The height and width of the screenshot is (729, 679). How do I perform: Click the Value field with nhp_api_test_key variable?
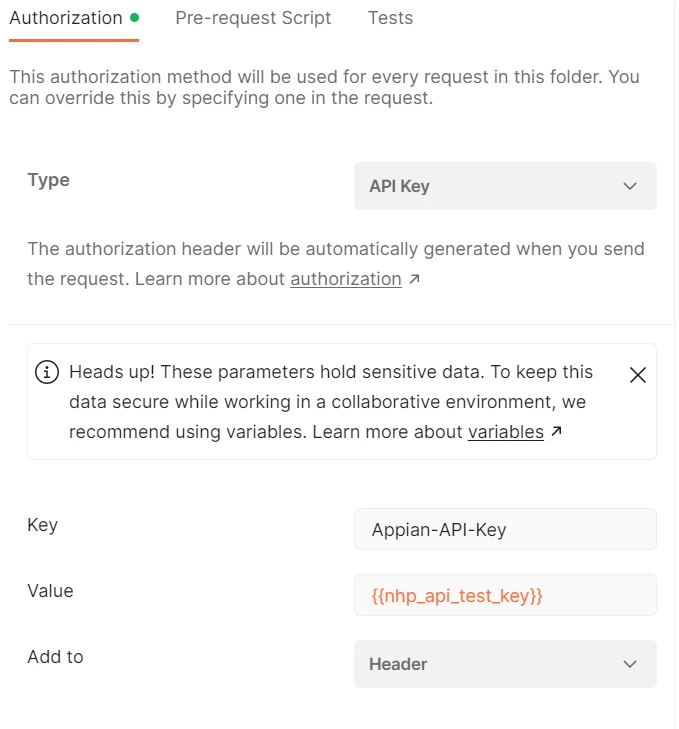coord(505,595)
